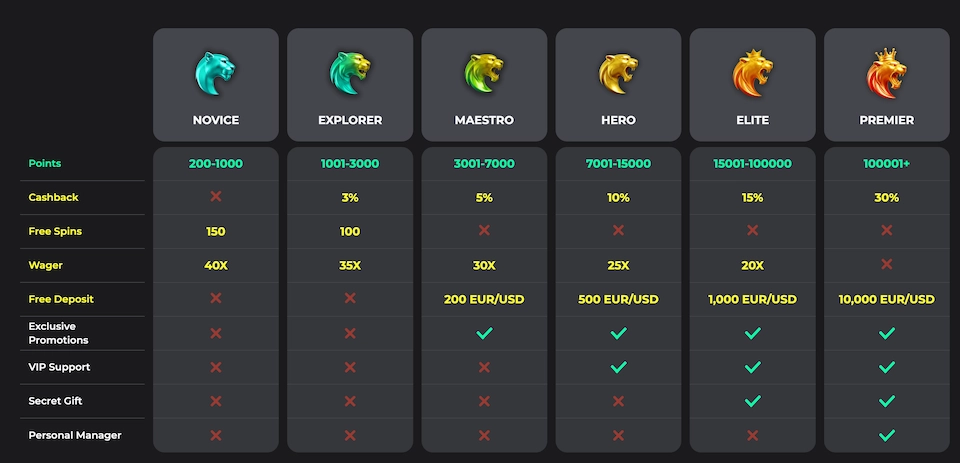960x463 pixels.
Task: Select the Points row label
Action: coord(46,163)
